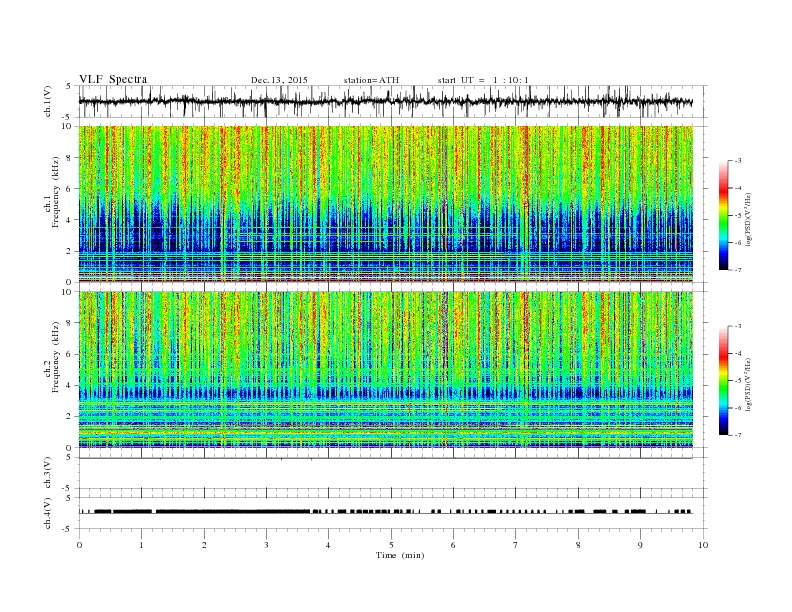
Task: Click the ch.4 pulse trace panel
Action: (393, 513)
